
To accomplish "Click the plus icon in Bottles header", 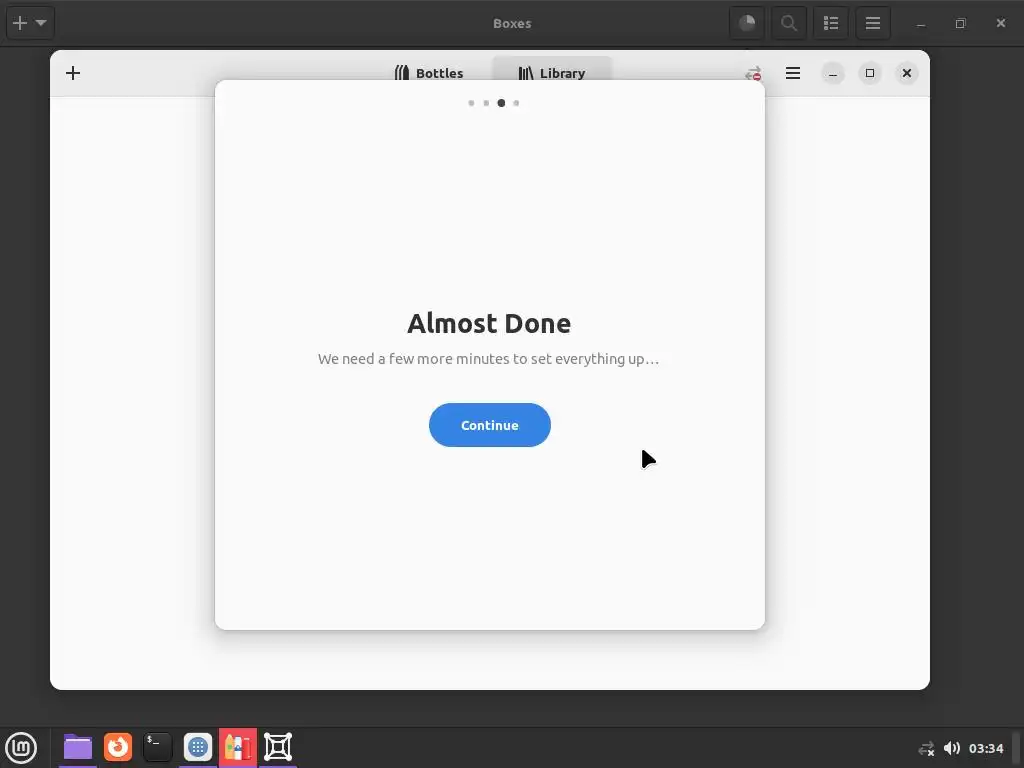I will tap(73, 72).
